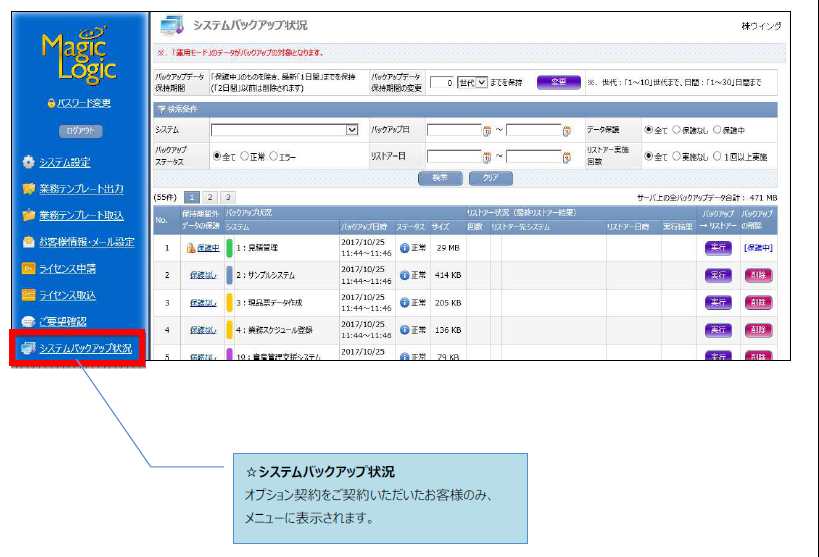
Task: Click the システム設定 gear icon
Action: click(28, 162)
